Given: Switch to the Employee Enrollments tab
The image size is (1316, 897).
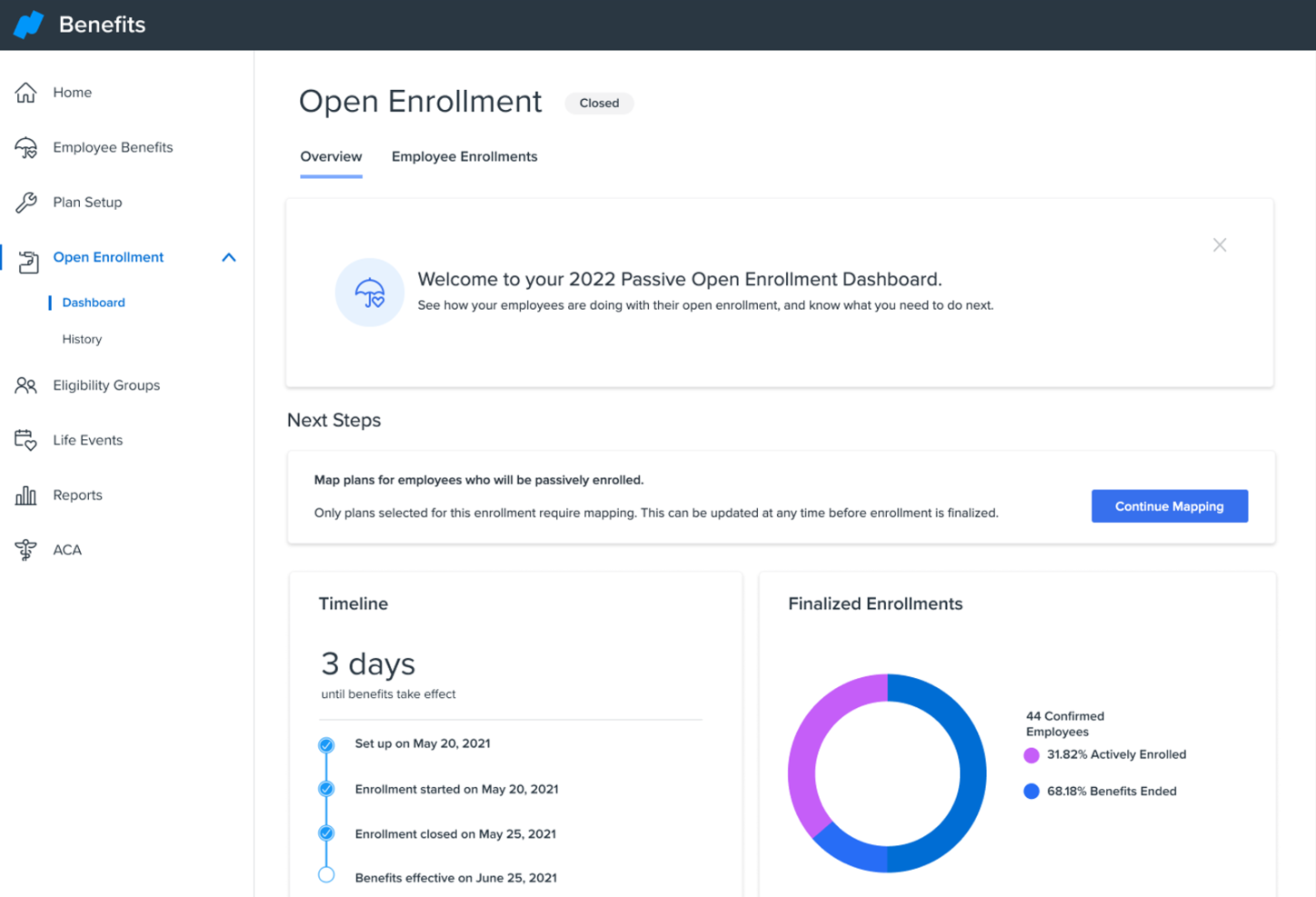Looking at the screenshot, I should (464, 156).
